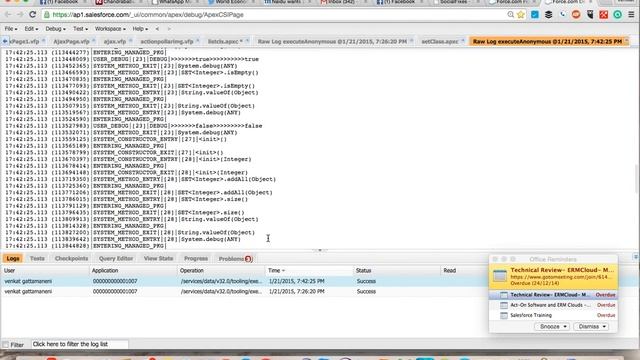Collapse the bottom panel using the corner icon

[636, 257]
